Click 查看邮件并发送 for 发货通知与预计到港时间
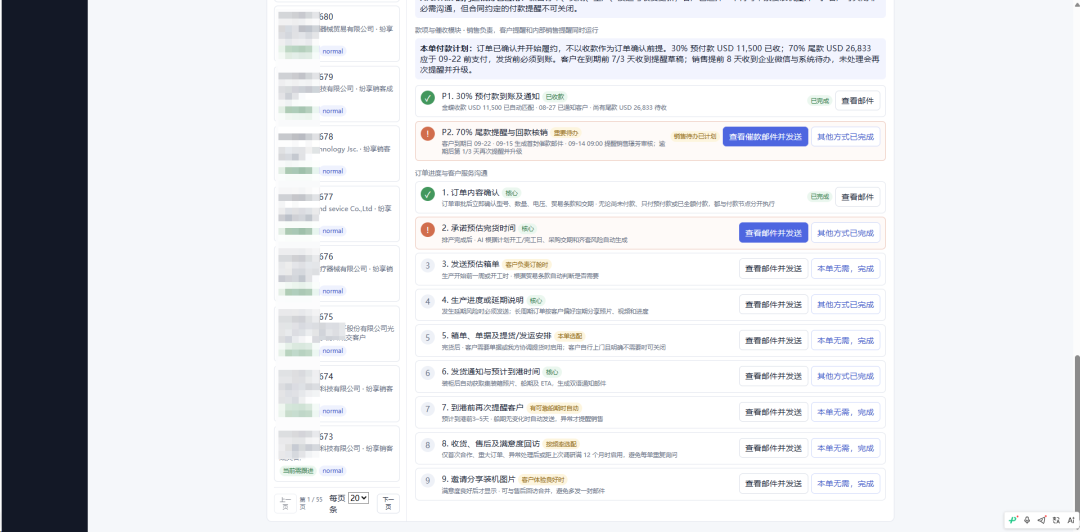 coord(773,376)
